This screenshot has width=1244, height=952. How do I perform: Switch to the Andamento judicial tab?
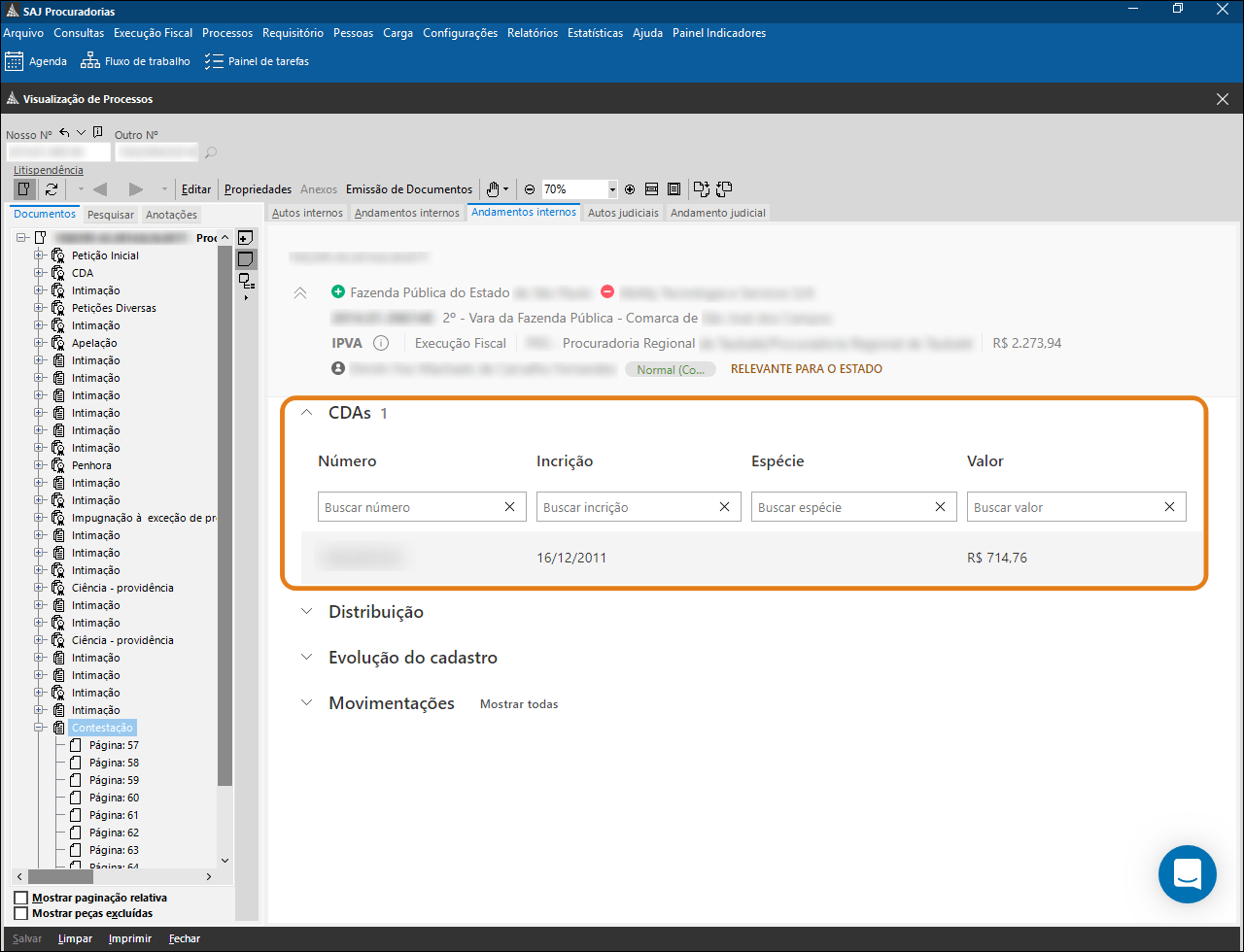click(x=718, y=213)
